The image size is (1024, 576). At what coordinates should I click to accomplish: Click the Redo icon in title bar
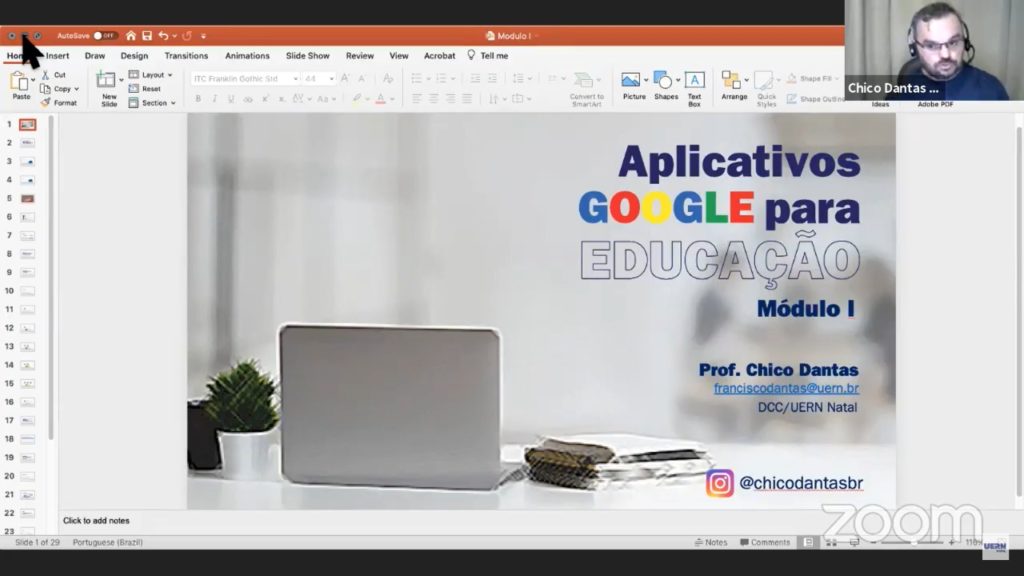[187, 36]
